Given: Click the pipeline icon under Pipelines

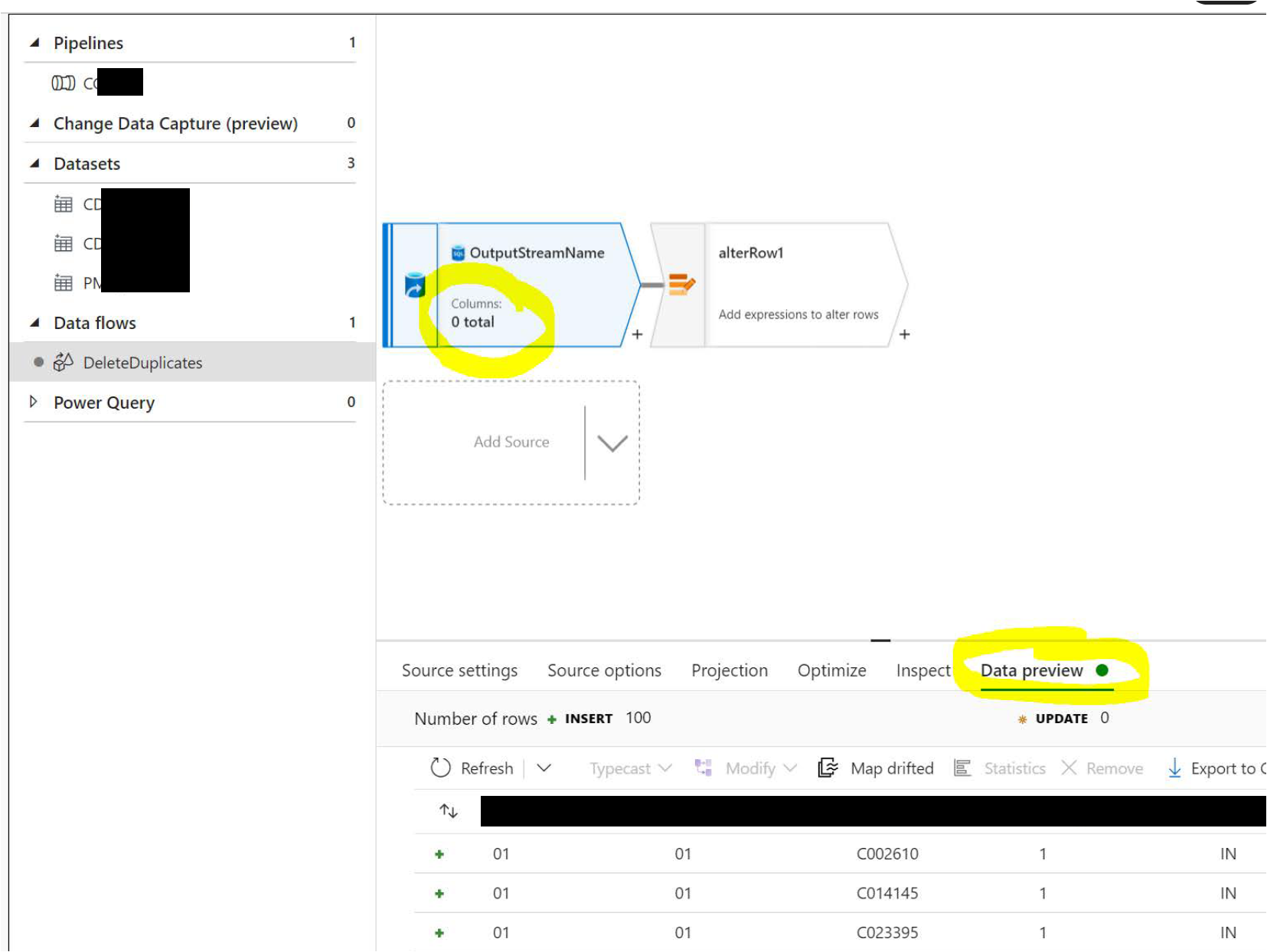Looking at the screenshot, I should (x=63, y=82).
